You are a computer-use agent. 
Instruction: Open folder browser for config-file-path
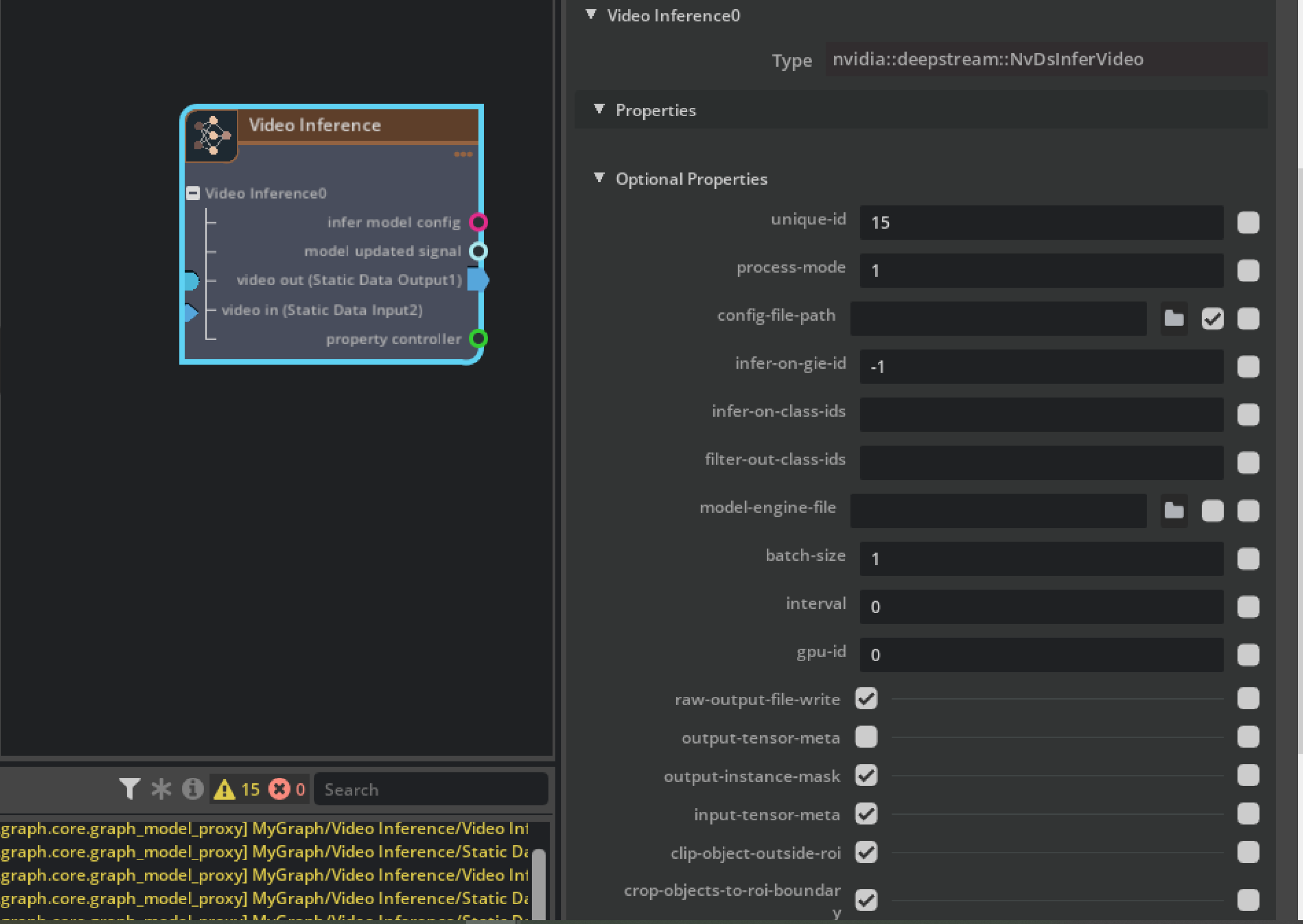click(1173, 319)
